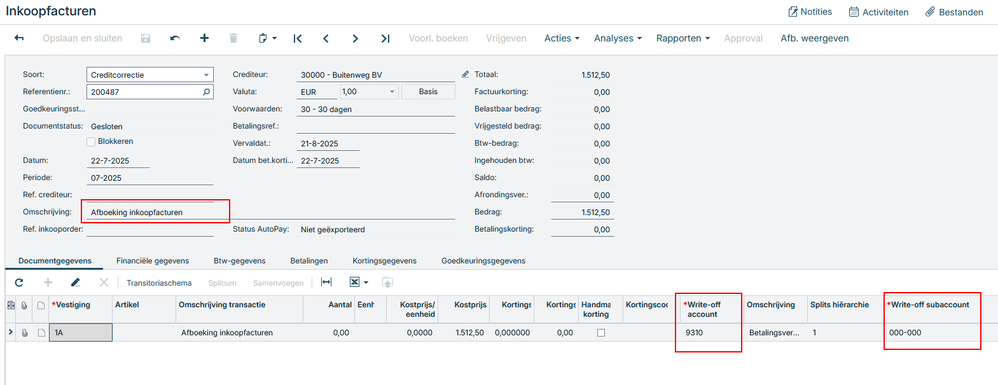Open Bestanden attachments
Screen dimensions: 998x385
954,11
